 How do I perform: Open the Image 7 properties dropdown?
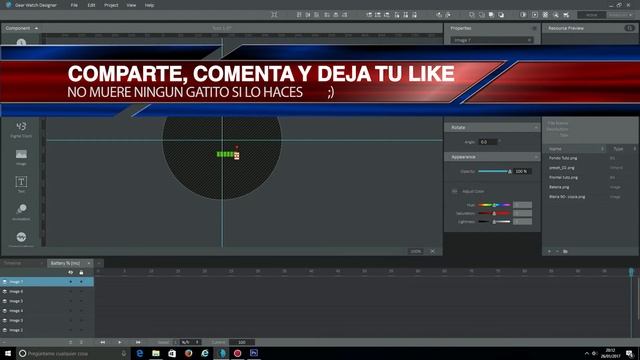[492, 40]
